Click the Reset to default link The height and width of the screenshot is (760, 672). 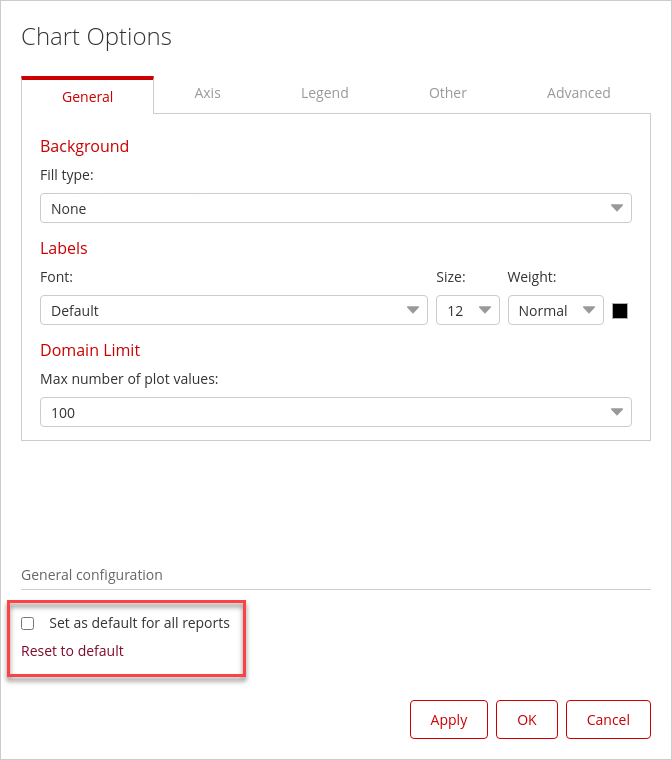point(72,651)
